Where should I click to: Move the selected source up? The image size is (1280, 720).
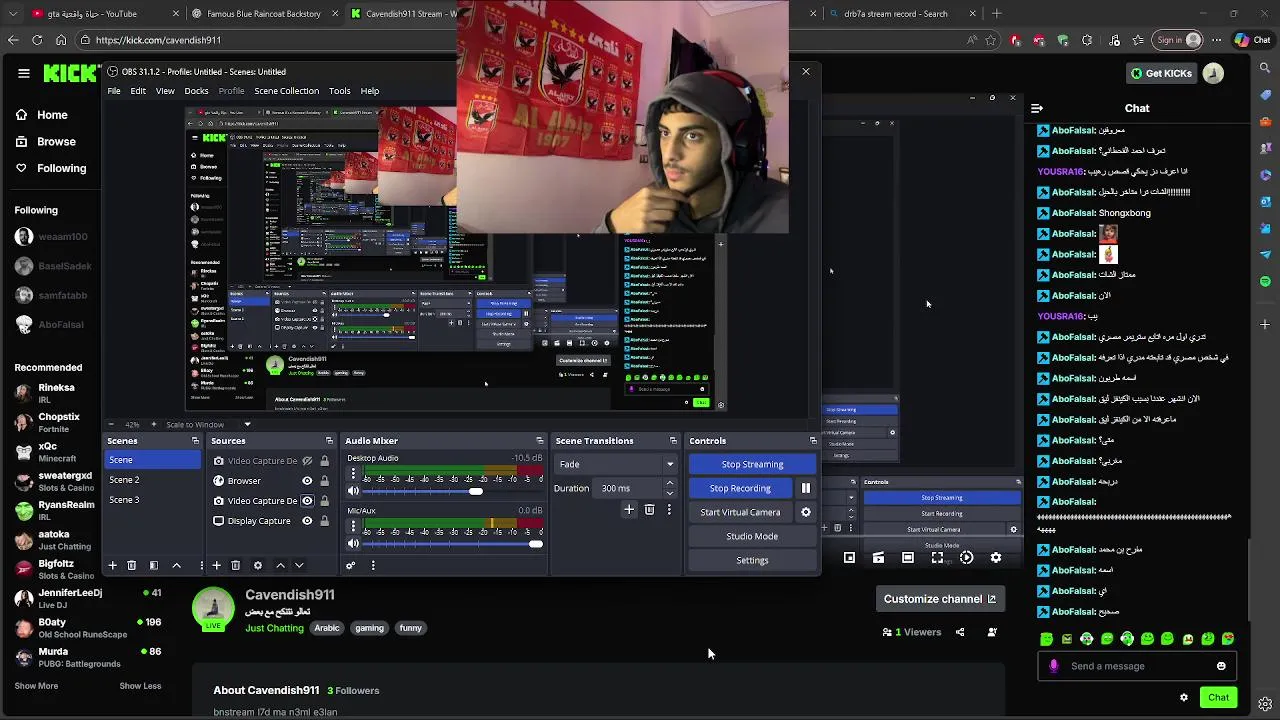280,565
